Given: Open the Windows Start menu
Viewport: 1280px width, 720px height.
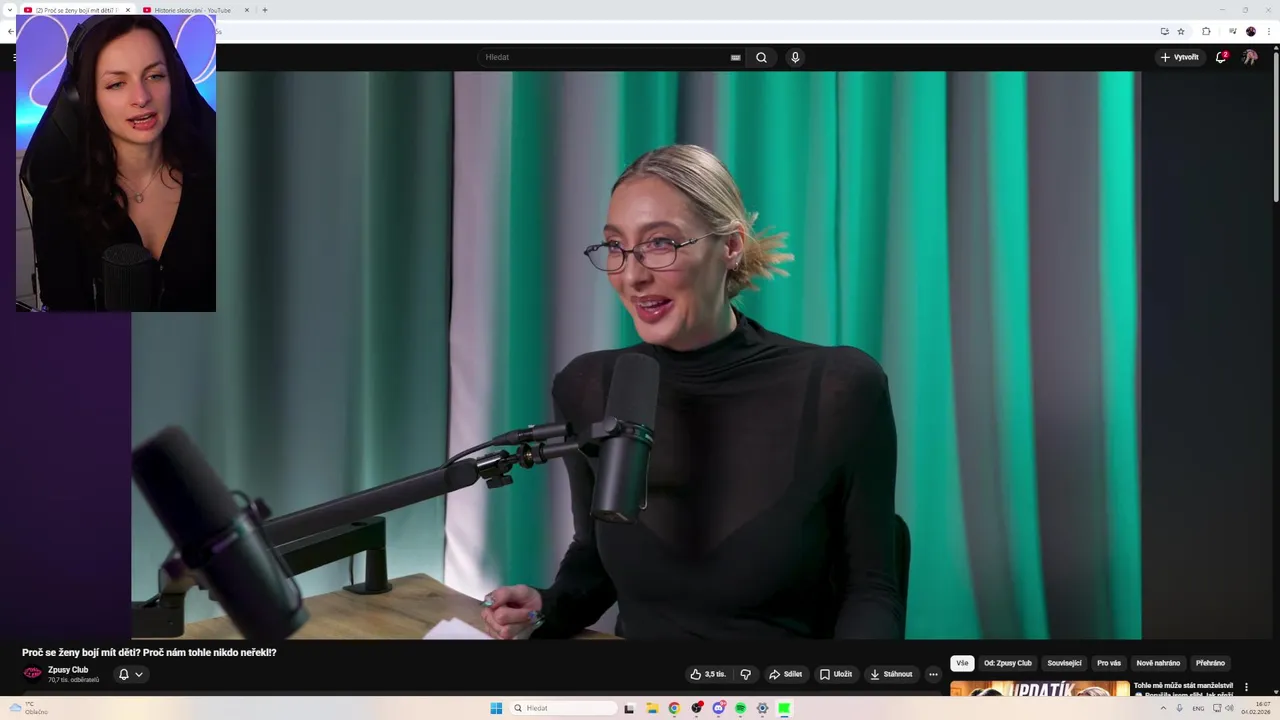Looking at the screenshot, I should [x=496, y=708].
